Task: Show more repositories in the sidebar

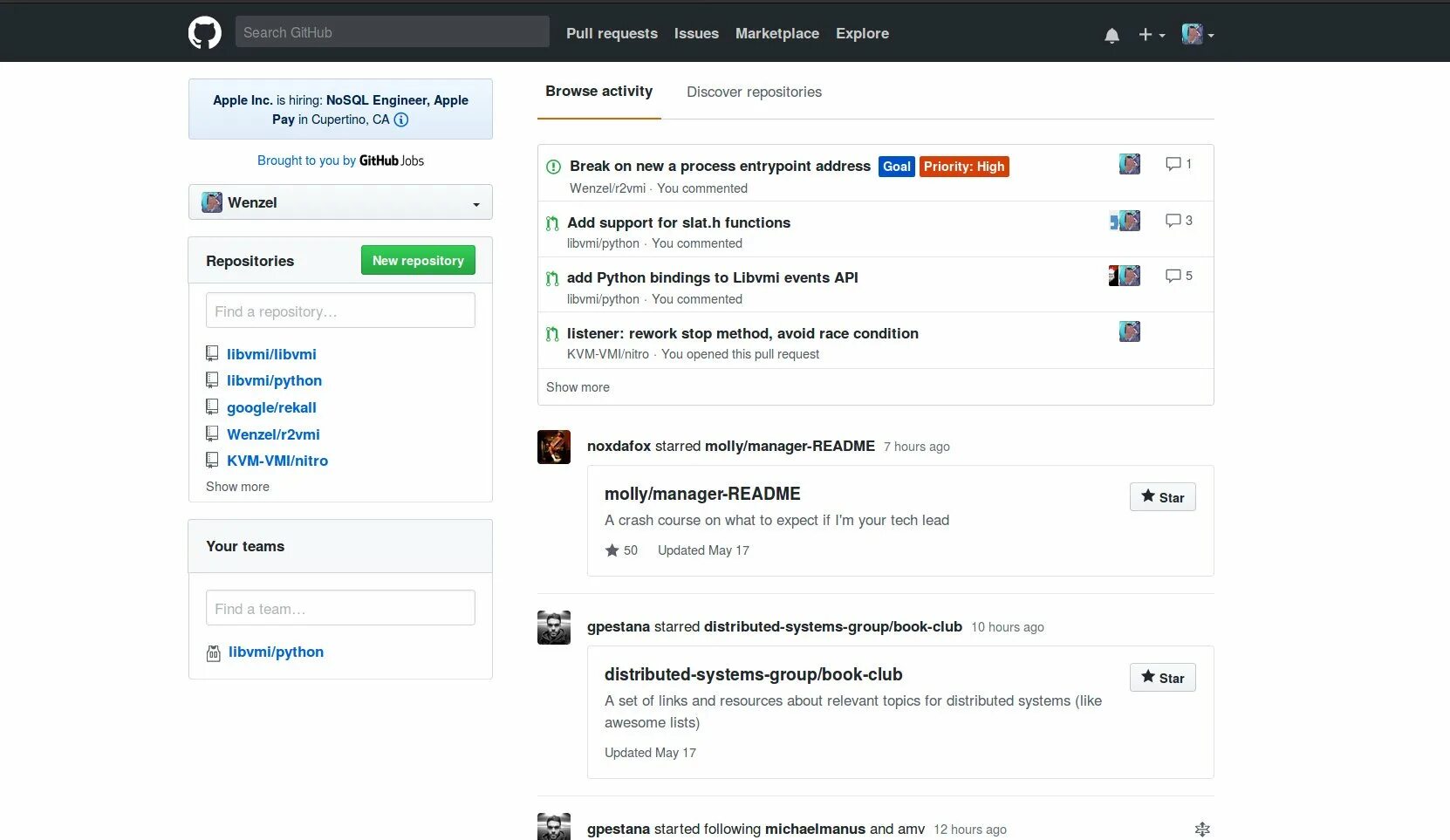Action: pyautogui.click(x=237, y=487)
